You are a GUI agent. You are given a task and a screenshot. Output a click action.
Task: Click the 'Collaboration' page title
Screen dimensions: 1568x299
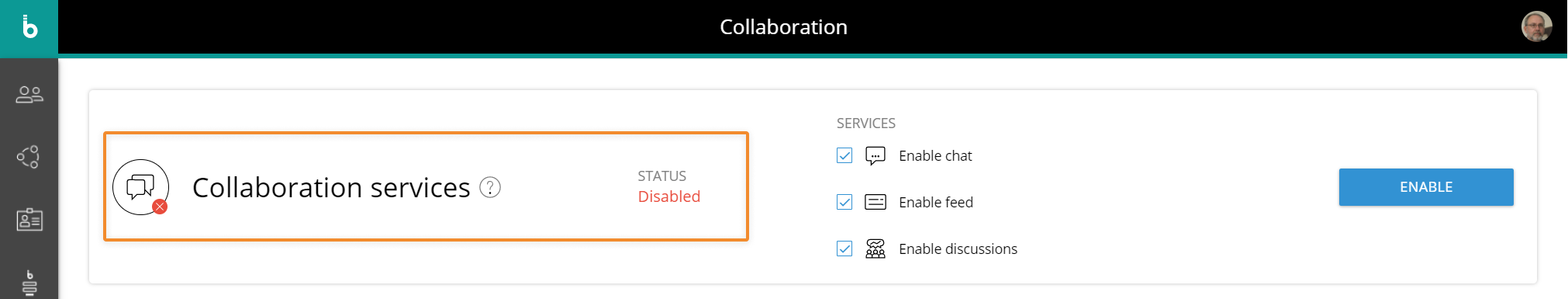click(x=783, y=27)
